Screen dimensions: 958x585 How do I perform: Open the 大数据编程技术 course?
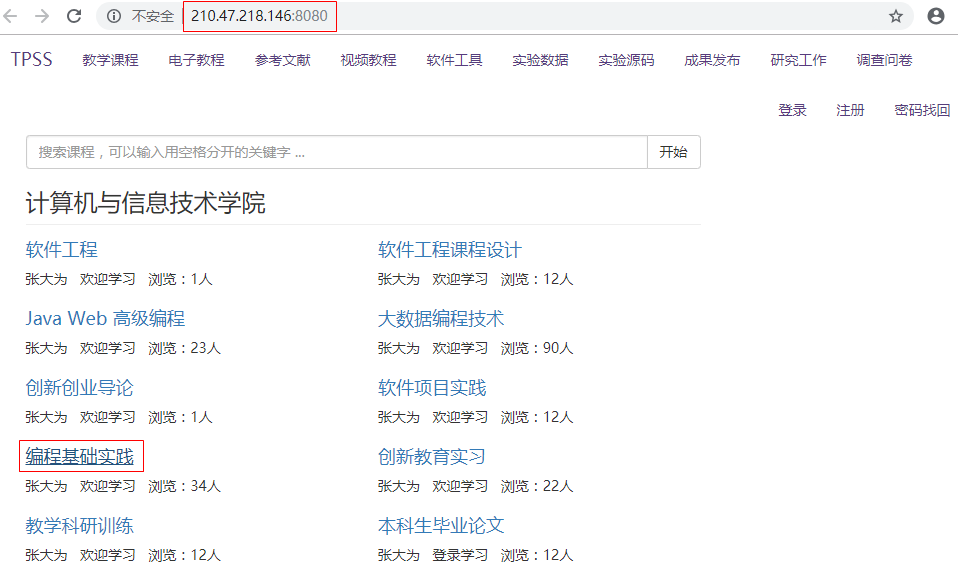tap(441, 318)
